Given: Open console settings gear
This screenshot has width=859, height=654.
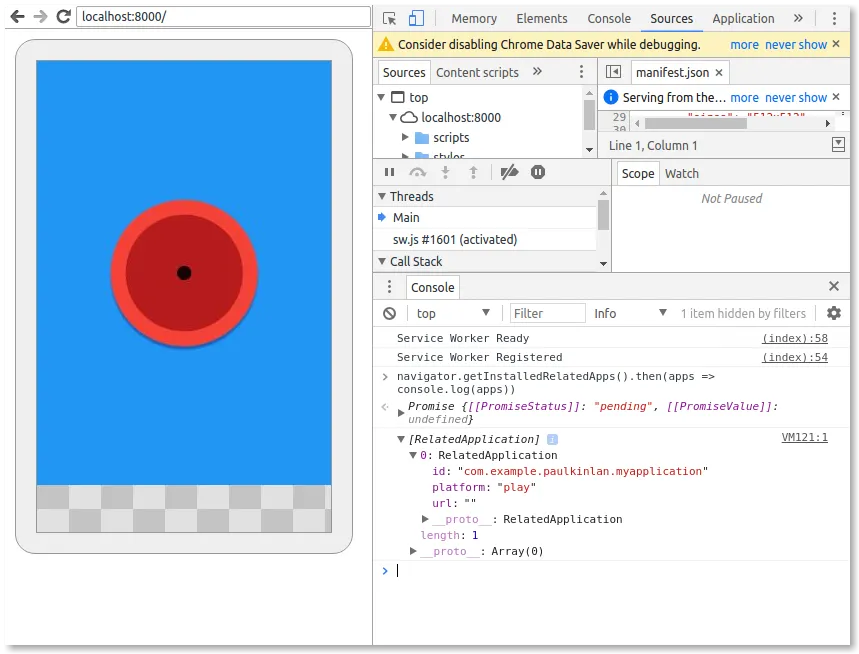Looking at the screenshot, I should [834, 313].
